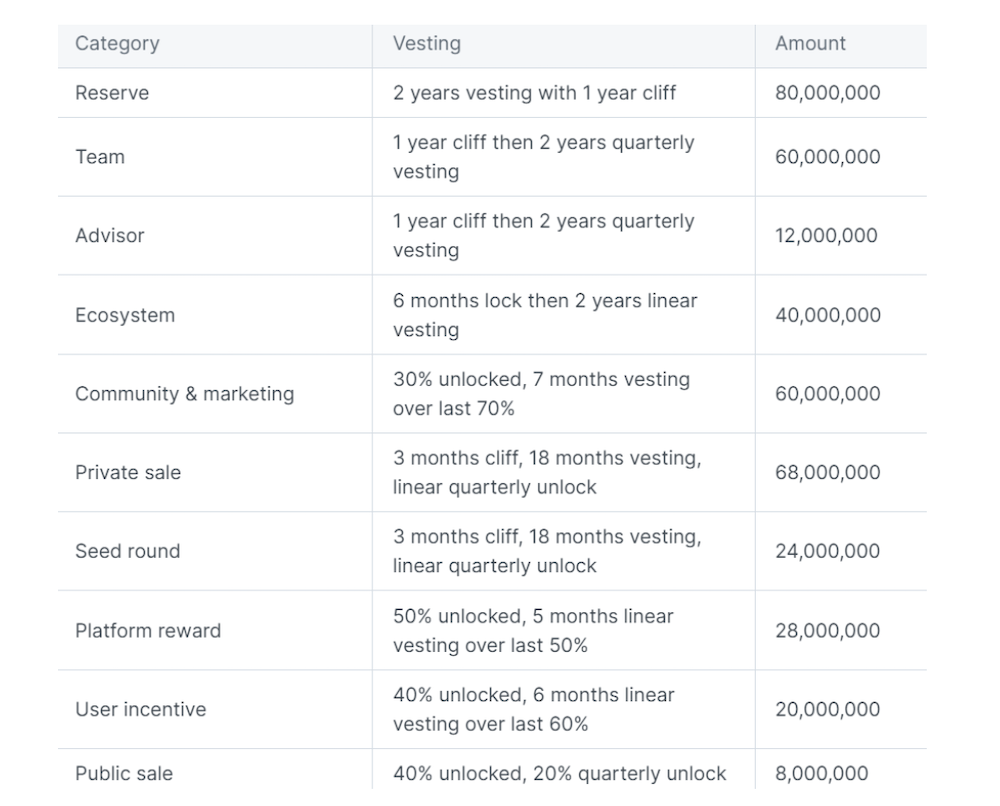Click the Private sale row label
The height and width of the screenshot is (806, 1000).
coord(128,473)
